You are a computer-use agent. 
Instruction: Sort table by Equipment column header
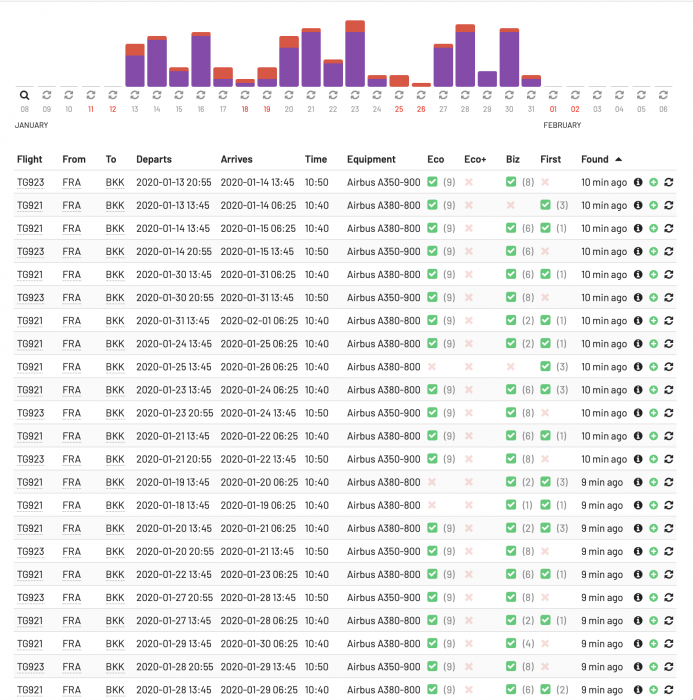pos(371,159)
